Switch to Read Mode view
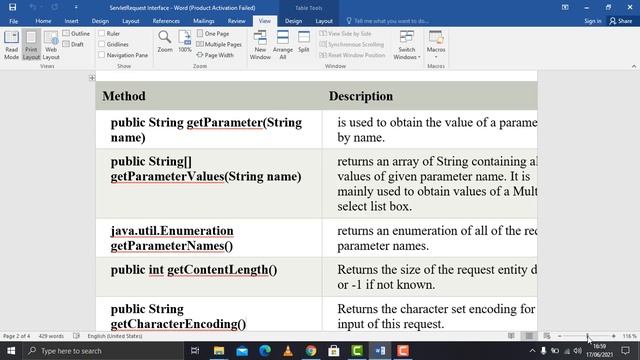Viewport: 640px width, 360px height. click(11, 45)
